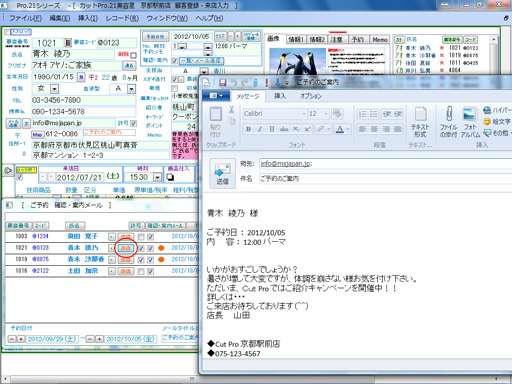Set low priority with blue down arrow

pyautogui.click(x=277, y=82)
